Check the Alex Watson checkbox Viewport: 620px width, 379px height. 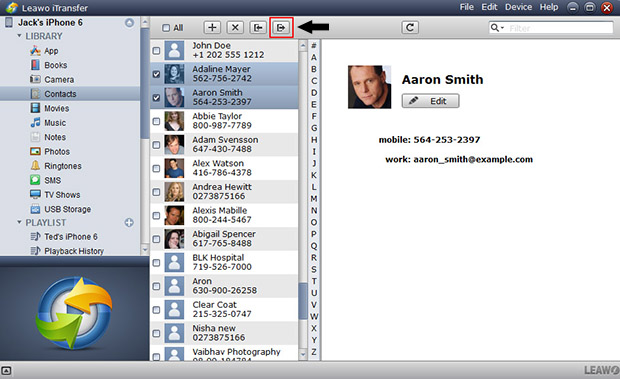pyautogui.click(x=156, y=168)
